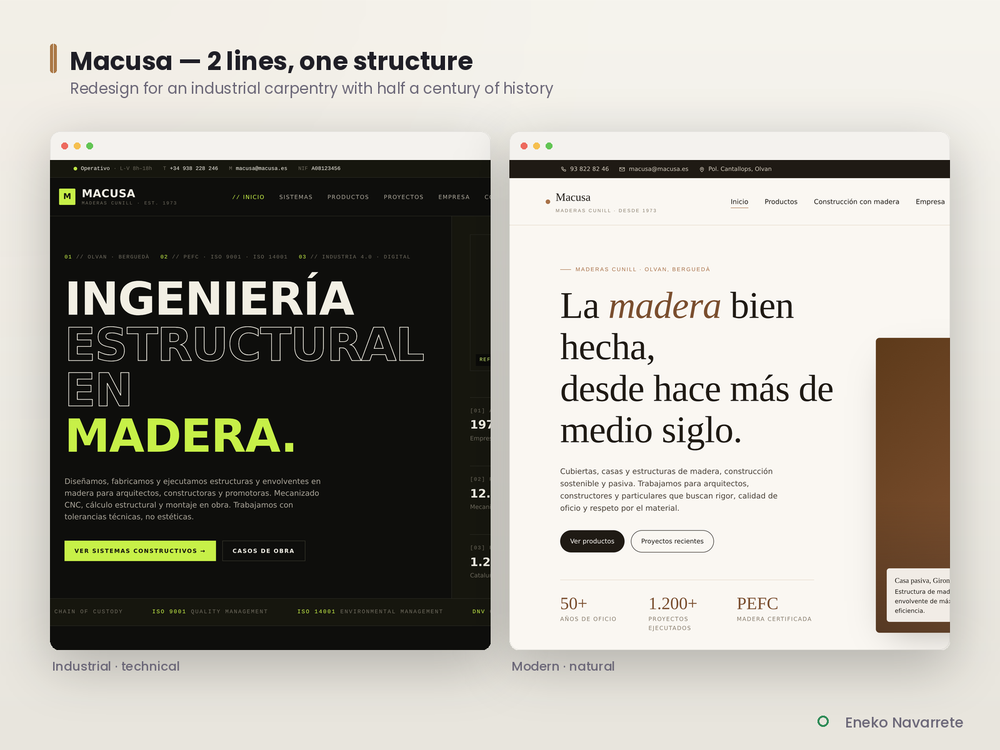This screenshot has height=750, width=1000.
Task: Click the red close dot on the dark mockup window
Action: [x=64, y=146]
